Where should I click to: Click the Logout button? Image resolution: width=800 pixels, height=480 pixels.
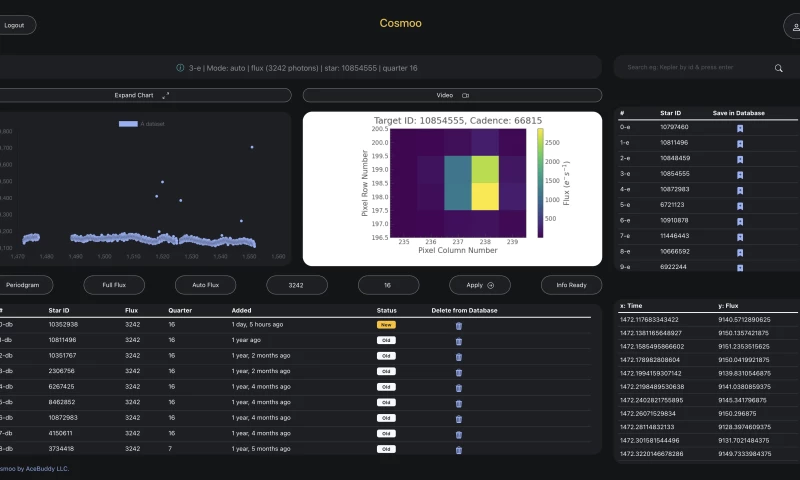[x=16, y=25]
